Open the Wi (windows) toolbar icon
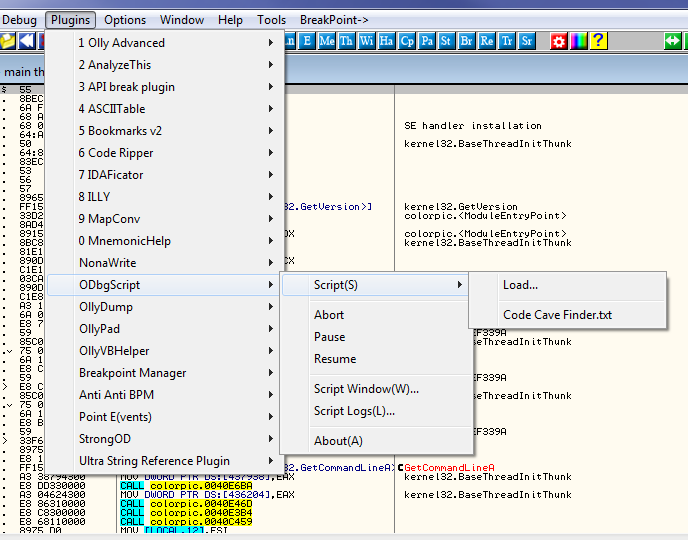The width and height of the screenshot is (688, 540). tap(366, 41)
